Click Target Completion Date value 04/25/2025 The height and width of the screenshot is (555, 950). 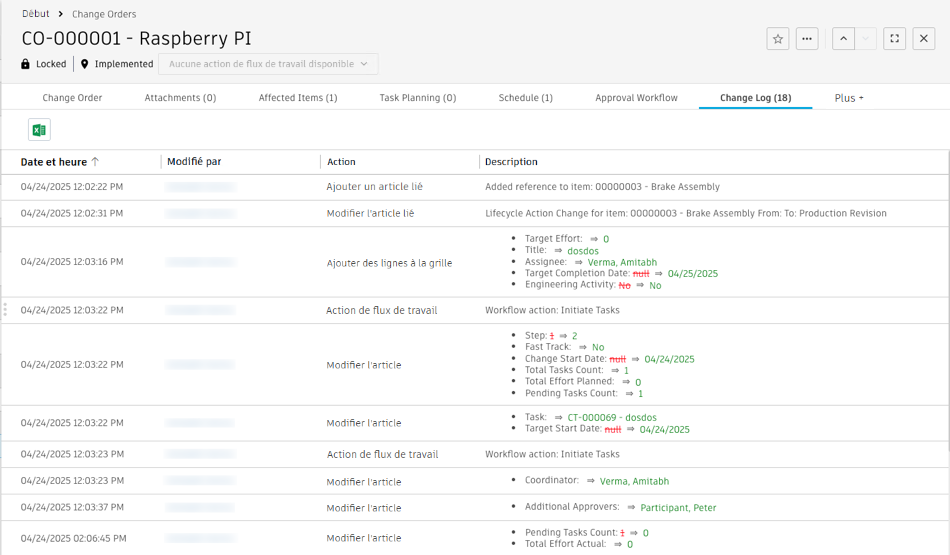coord(693,274)
